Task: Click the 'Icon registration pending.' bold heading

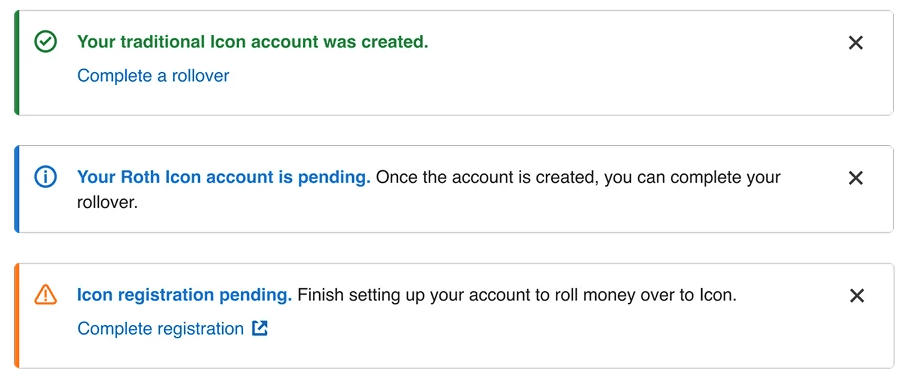Action: pyautogui.click(x=184, y=295)
